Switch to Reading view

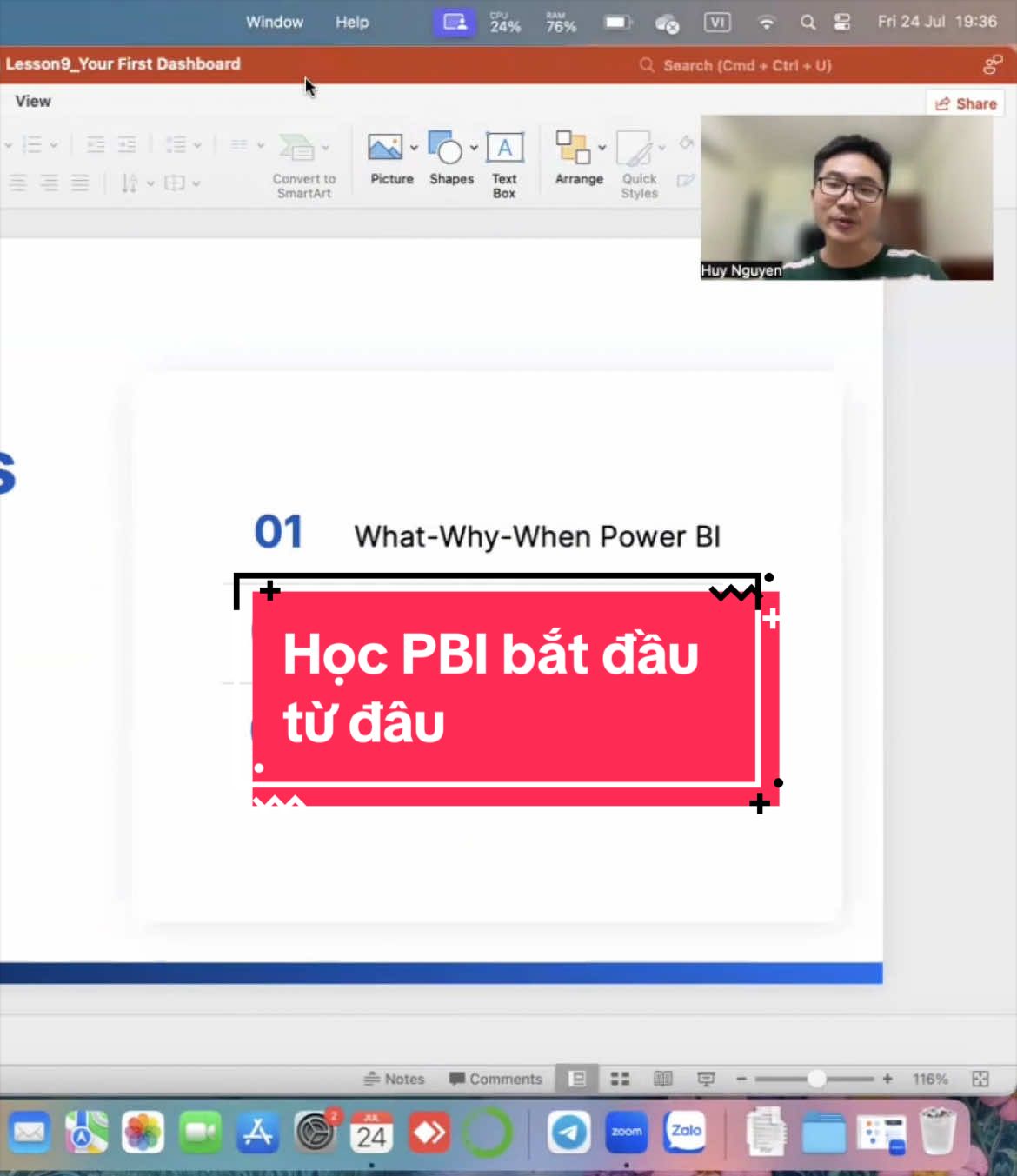tap(663, 1079)
